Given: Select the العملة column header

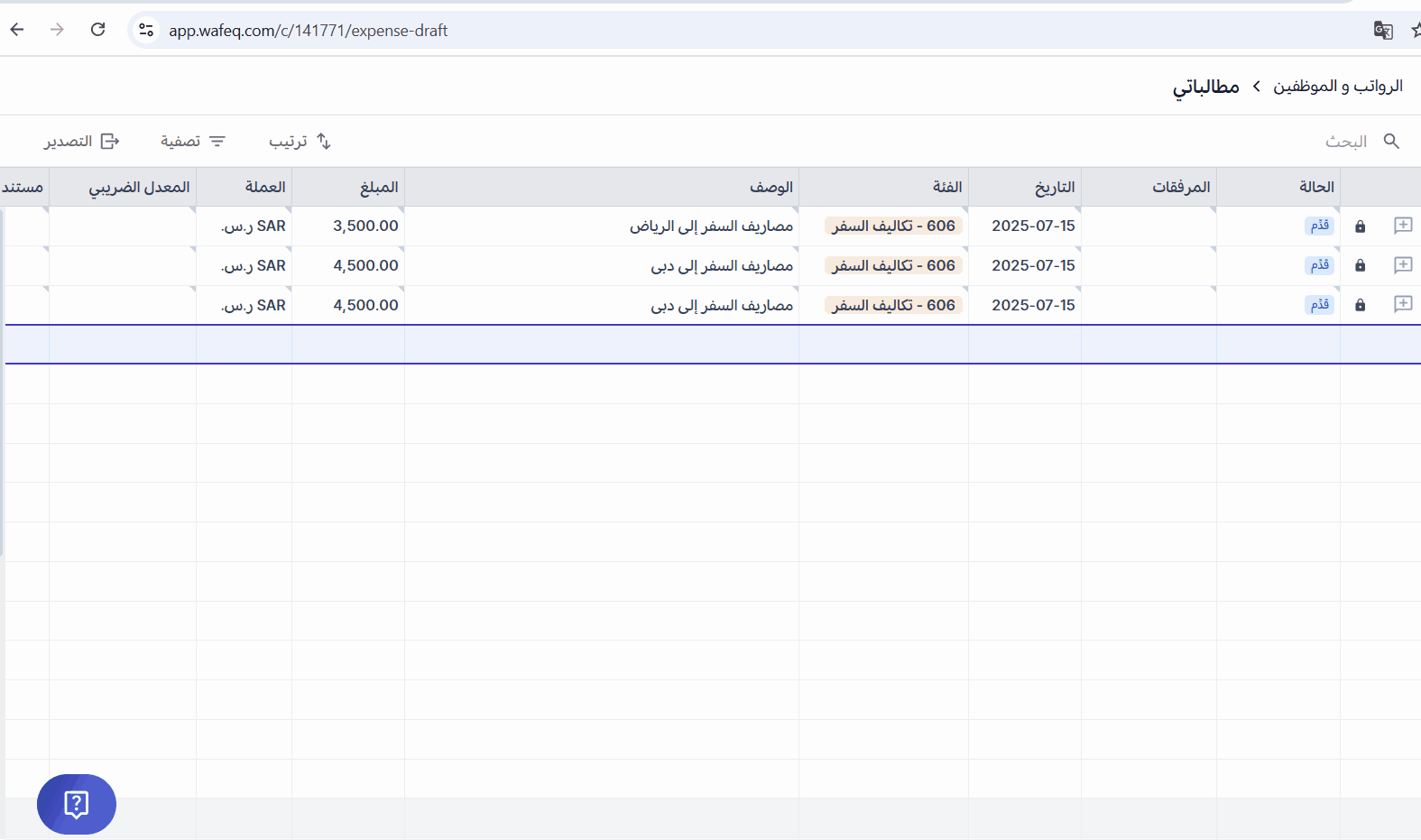Looking at the screenshot, I should pyautogui.click(x=245, y=187).
